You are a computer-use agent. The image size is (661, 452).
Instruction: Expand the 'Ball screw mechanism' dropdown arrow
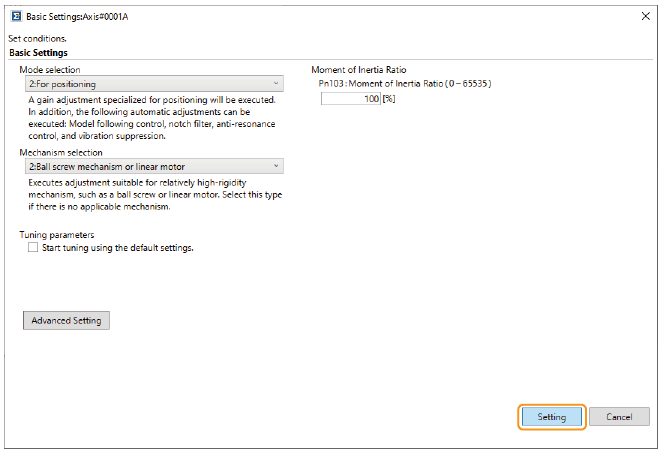[277, 166]
